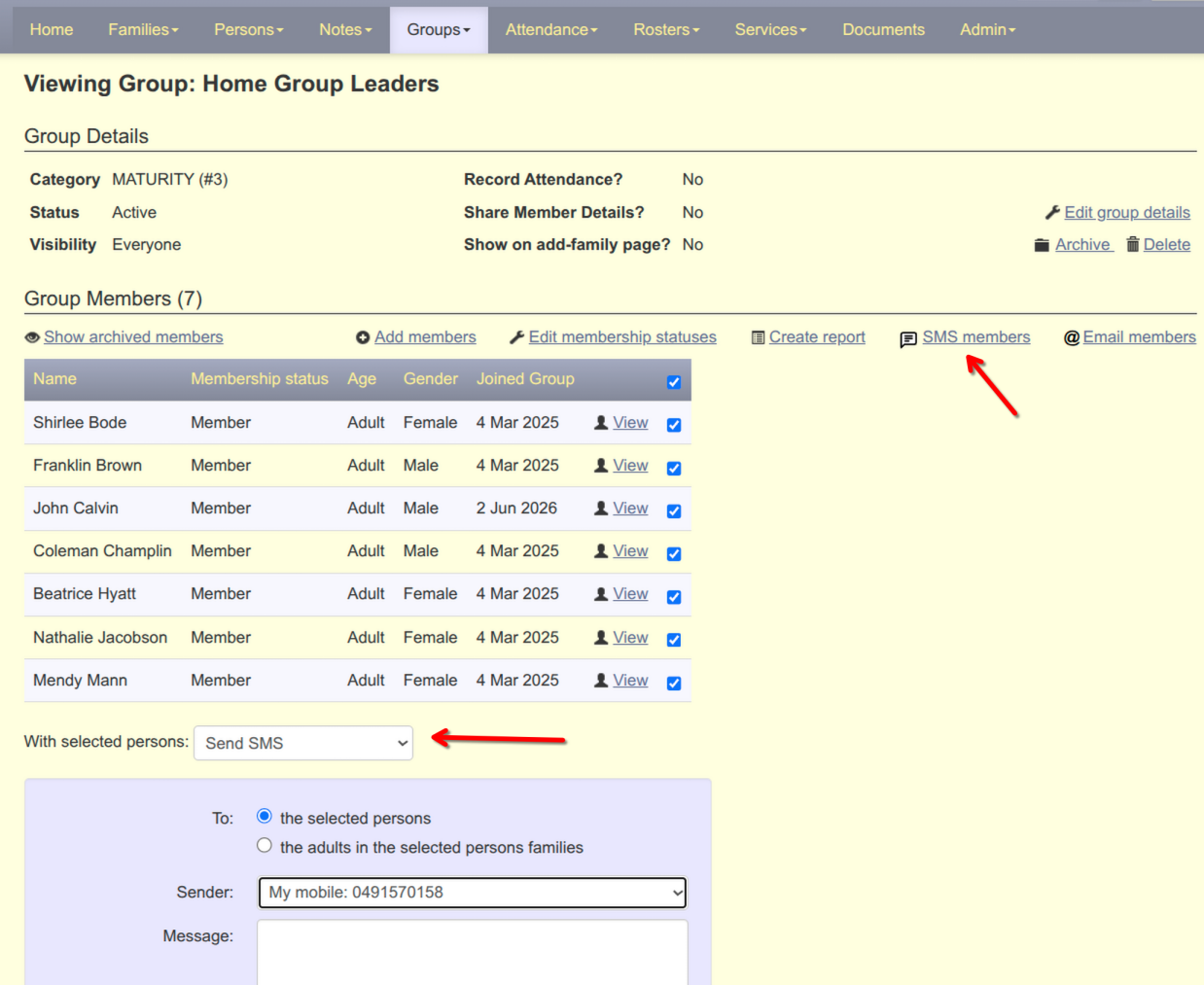Open the Edit group details link
Screen dimensions: 1204x985
(1127, 212)
